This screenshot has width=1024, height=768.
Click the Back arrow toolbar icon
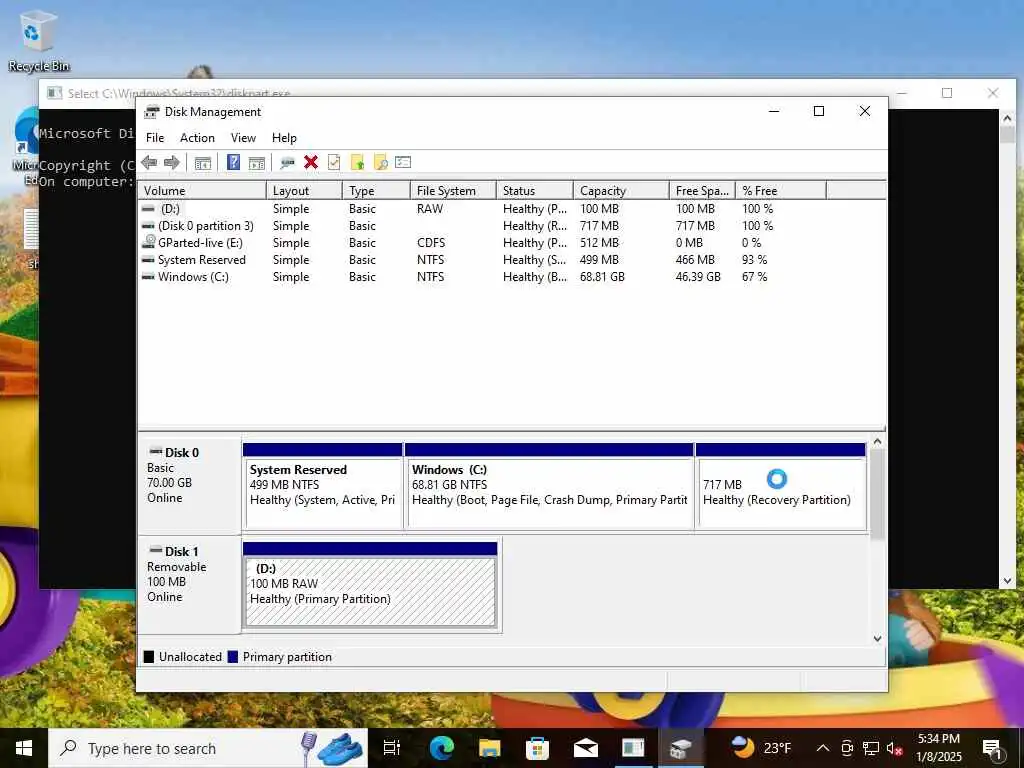pos(149,163)
